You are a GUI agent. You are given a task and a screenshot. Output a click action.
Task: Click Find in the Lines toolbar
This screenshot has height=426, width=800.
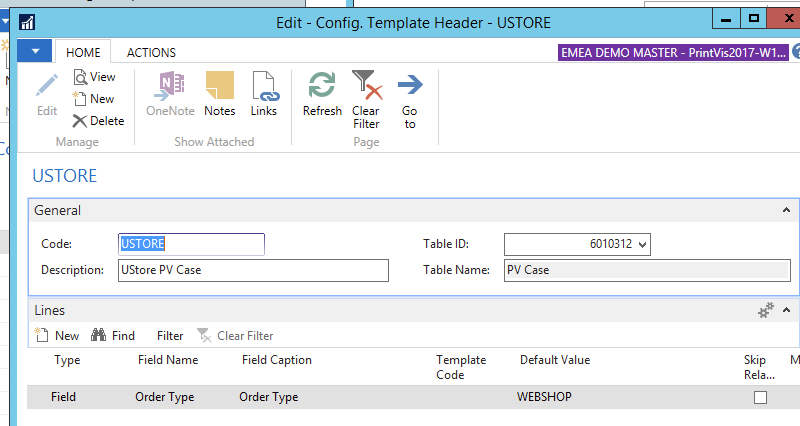click(113, 336)
